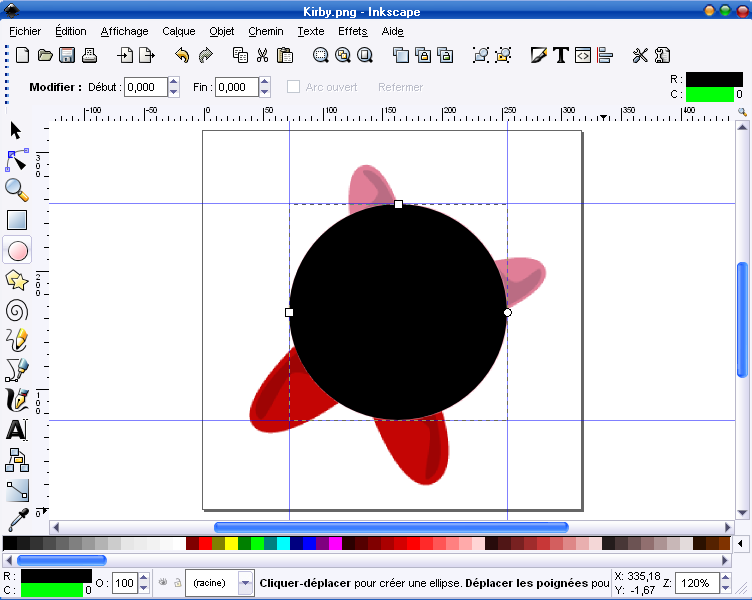Open the Objet menu
The image size is (752, 600).
point(222,32)
